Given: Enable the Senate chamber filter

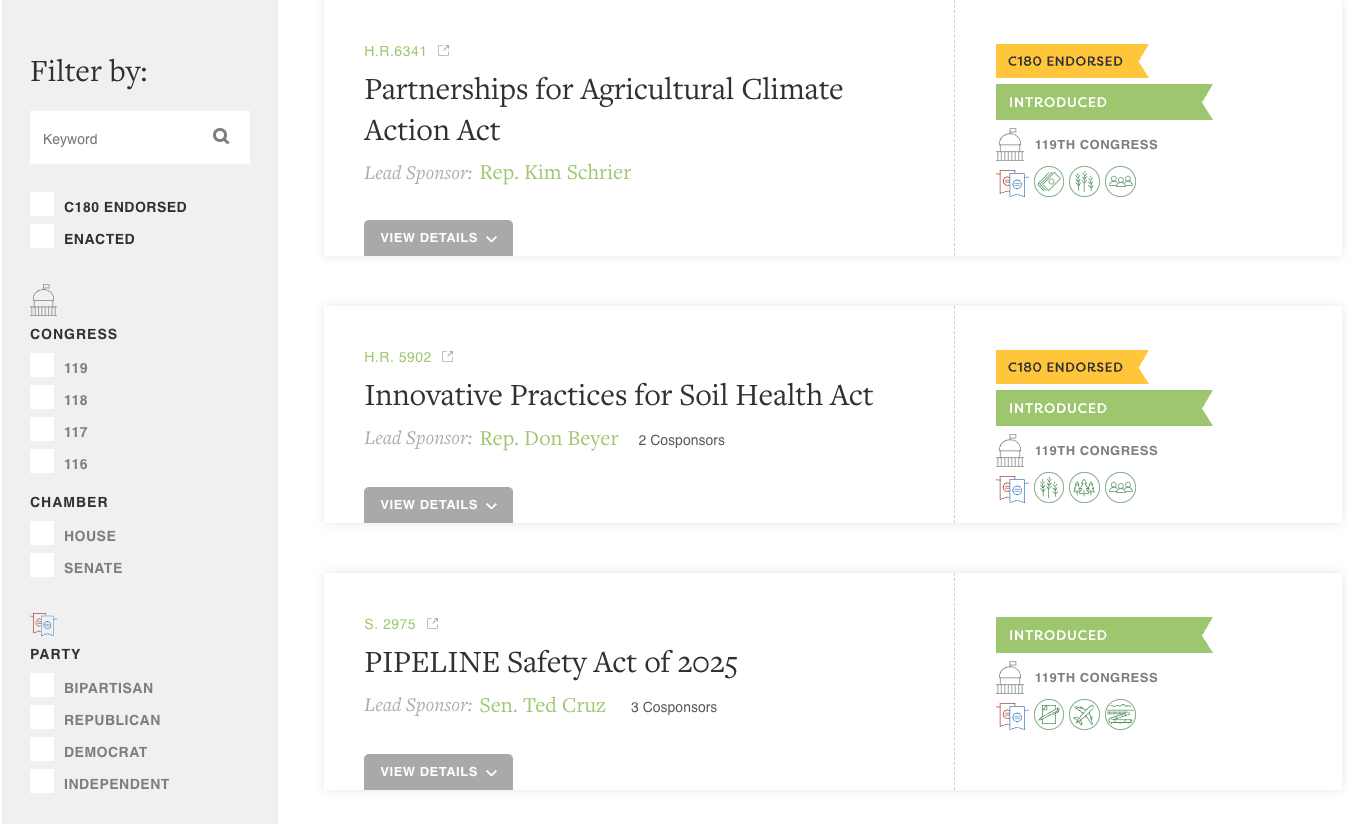Looking at the screenshot, I should tap(42, 566).
